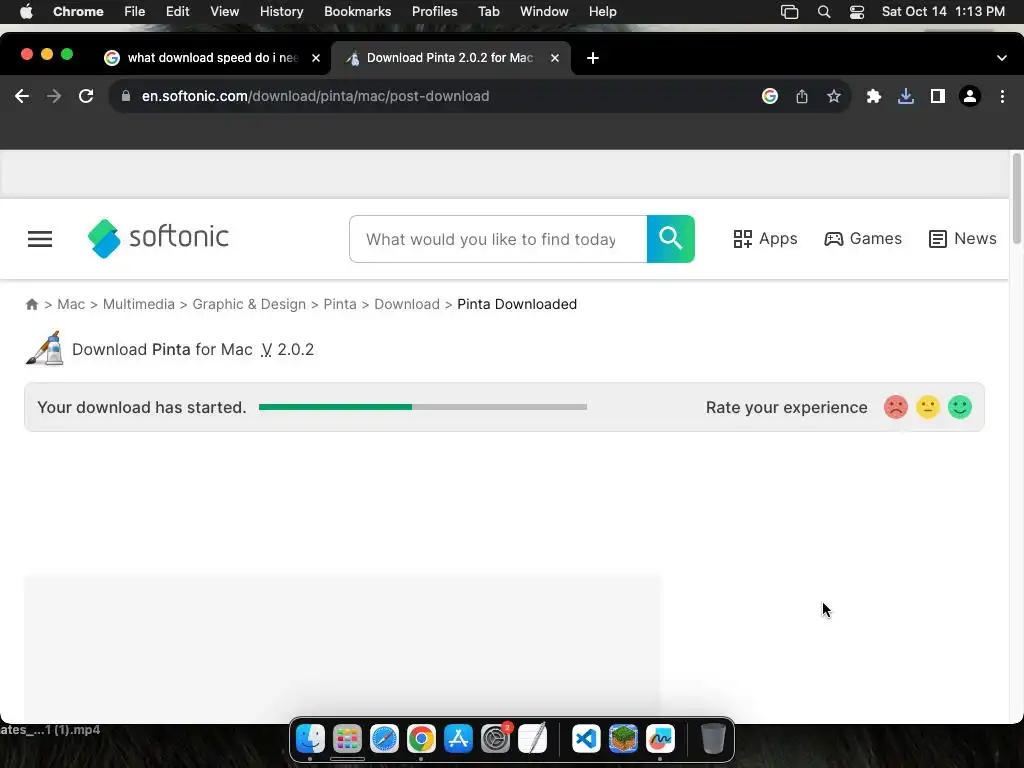Go to Games section
The image size is (1024, 768).
pyautogui.click(x=863, y=239)
